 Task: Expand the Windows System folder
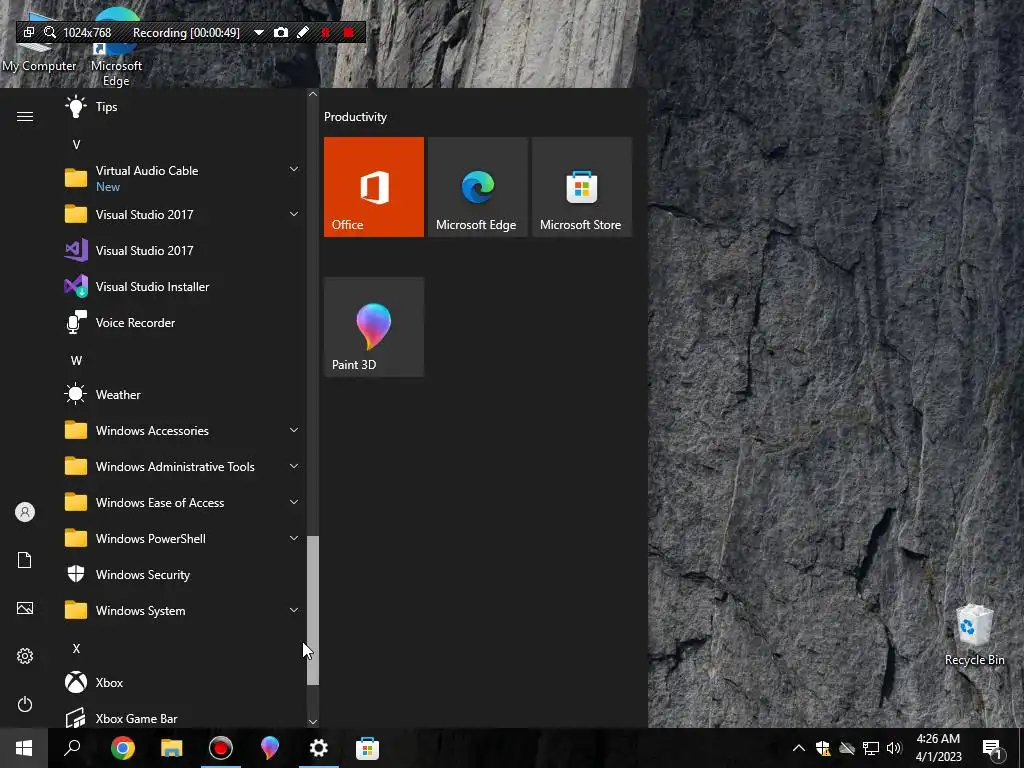(x=294, y=610)
